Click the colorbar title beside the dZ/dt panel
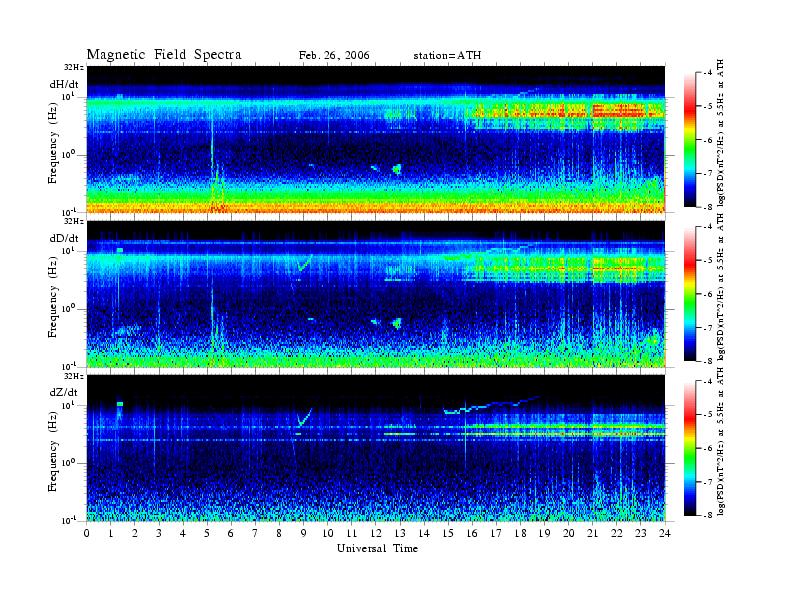Screen dimensions: 792x612 pos(721,442)
